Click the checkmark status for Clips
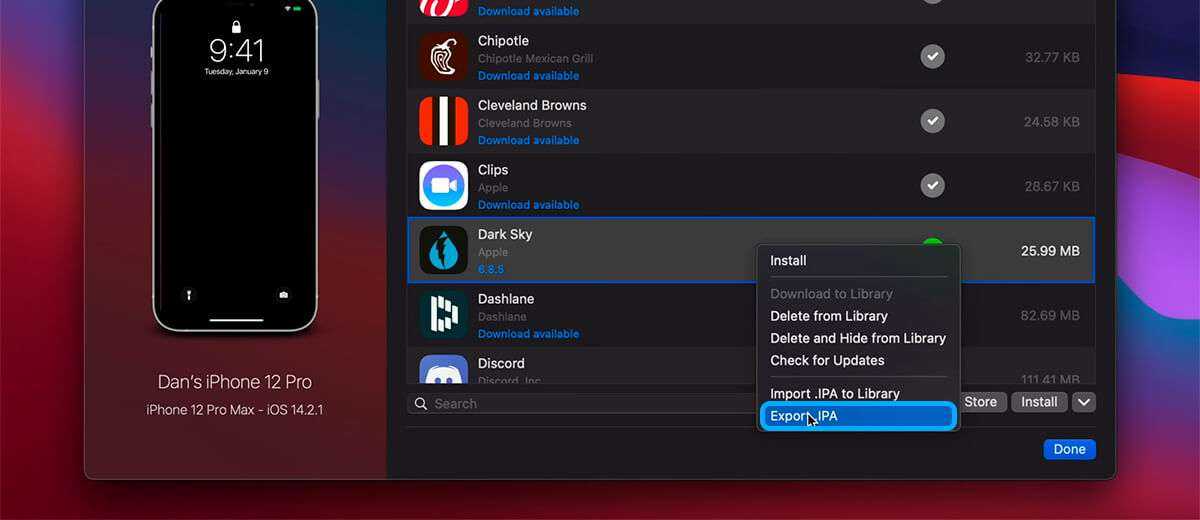The image size is (1200, 520). tap(932, 186)
